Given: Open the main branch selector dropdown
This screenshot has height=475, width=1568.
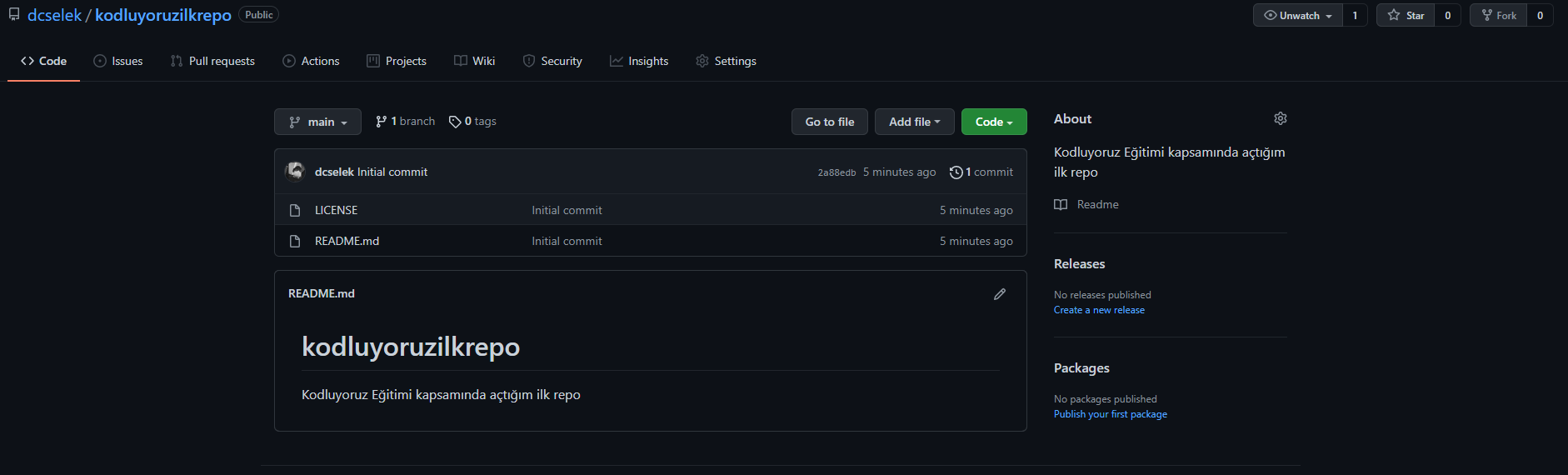Looking at the screenshot, I should [317, 122].
